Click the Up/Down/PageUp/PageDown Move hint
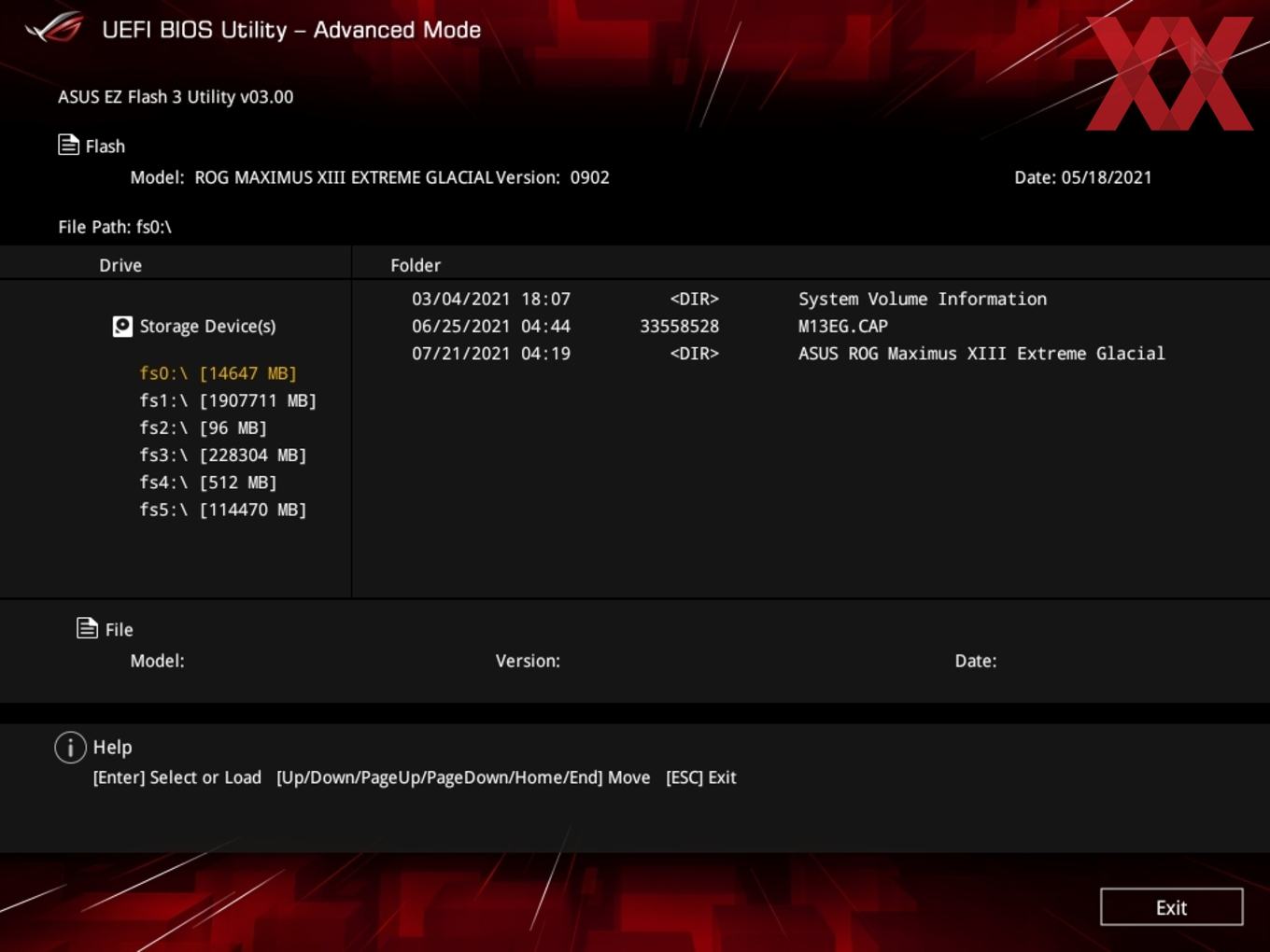This screenshot has height=952, width=1270. point(463,777)
